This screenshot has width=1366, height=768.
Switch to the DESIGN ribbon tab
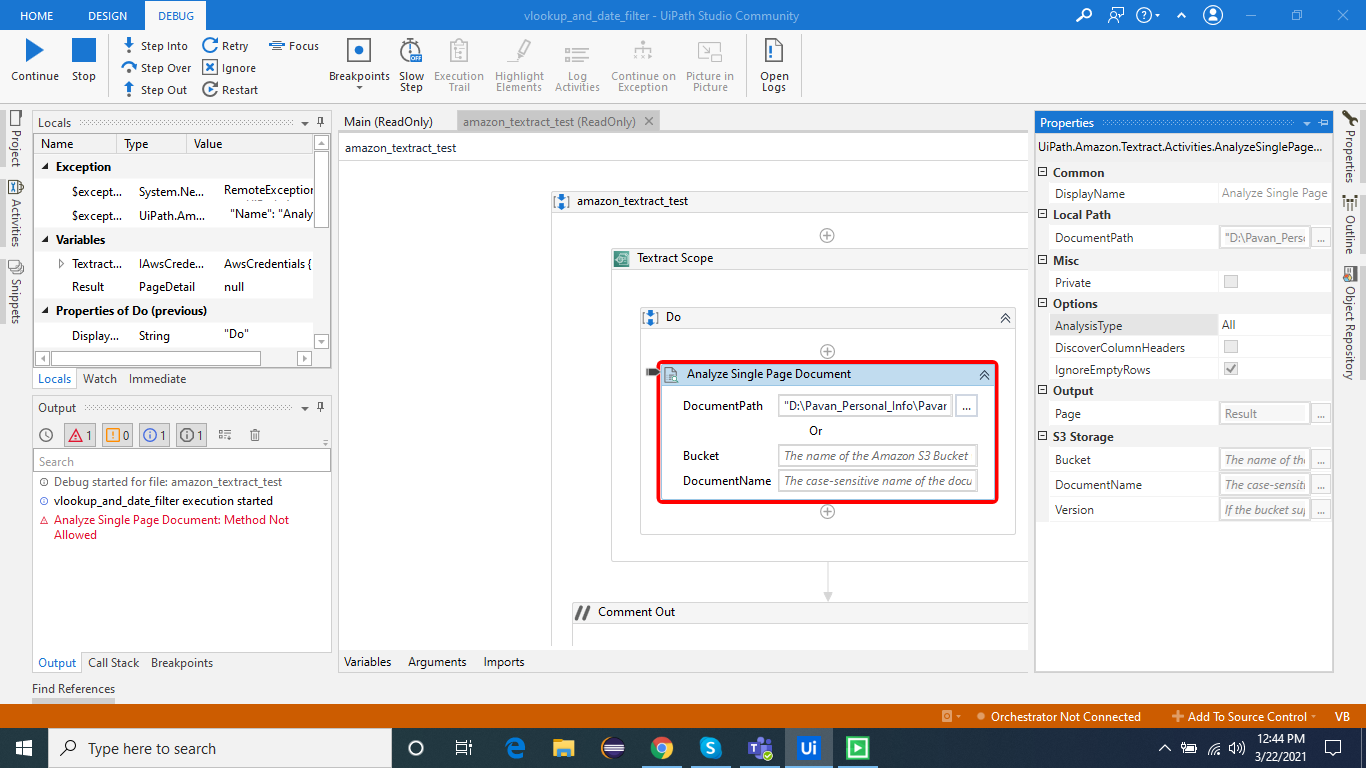[x=108, y=16]
